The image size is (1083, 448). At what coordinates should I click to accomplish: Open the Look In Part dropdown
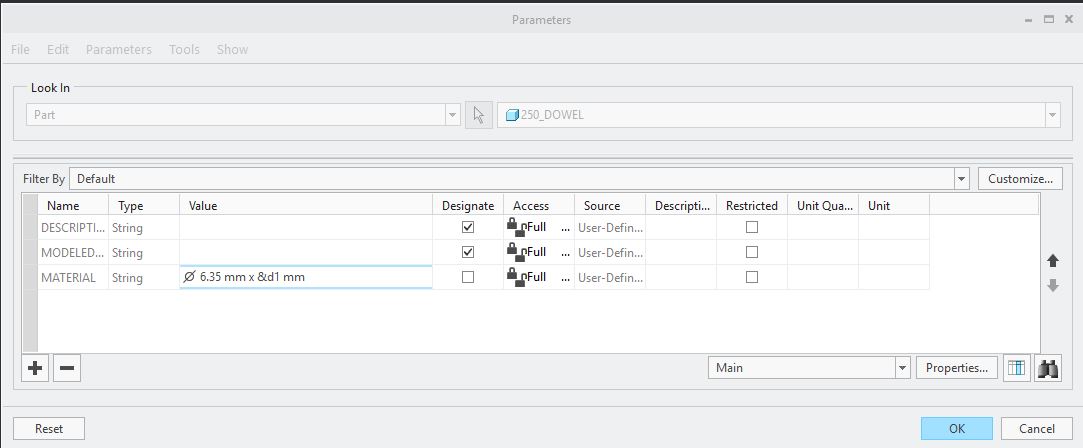click(x=453, y=115)
